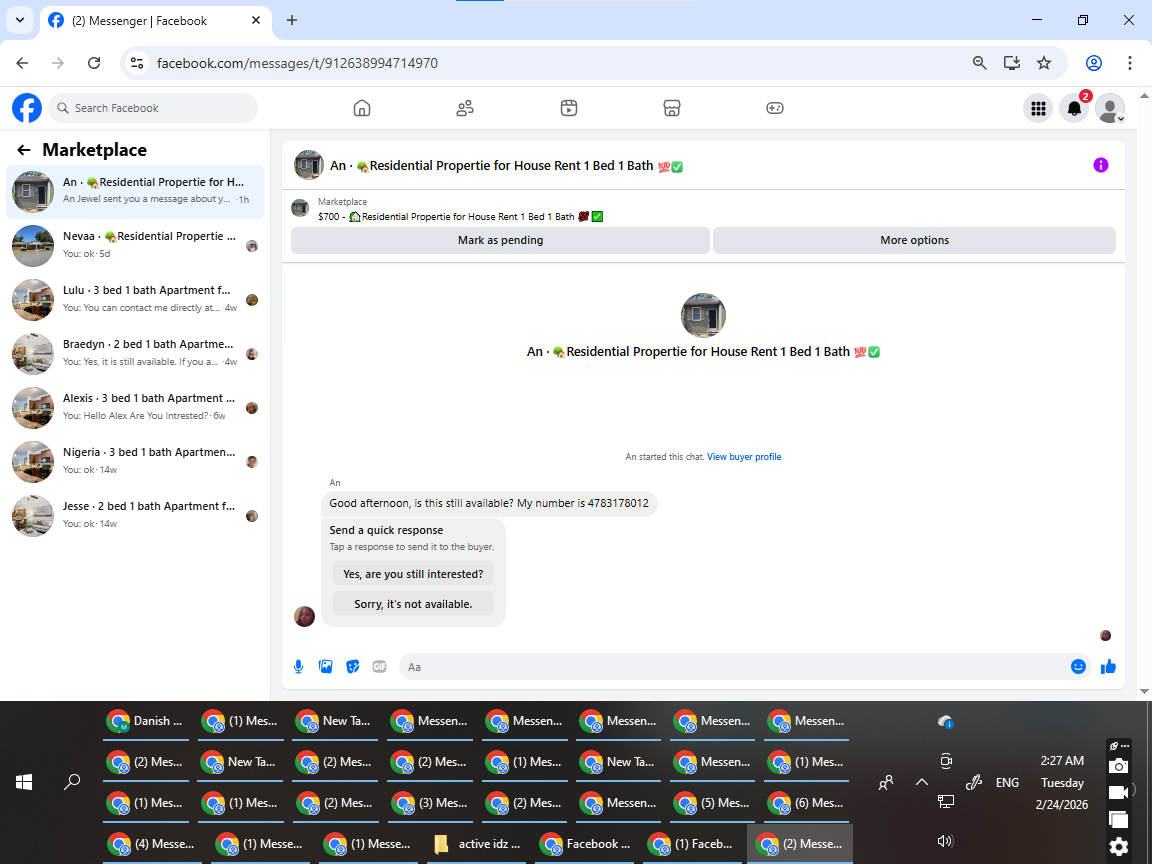
Task: Send a voice clip with microphone icon
Action: click(298, 666)
